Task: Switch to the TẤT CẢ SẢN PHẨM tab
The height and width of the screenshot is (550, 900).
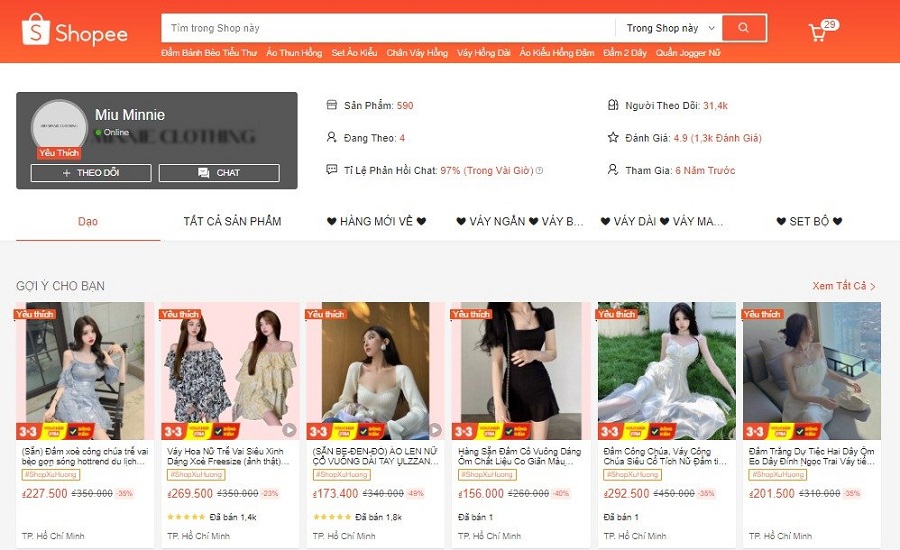Action: pos(232,221)
